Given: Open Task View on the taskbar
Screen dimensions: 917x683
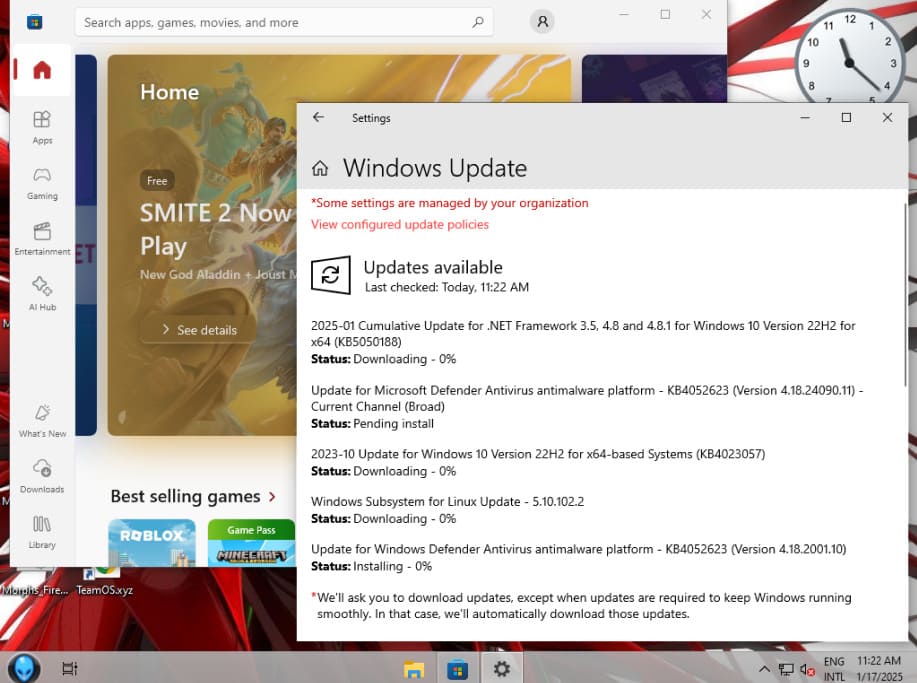Looking at the screenshot, I should coord(70,668).
